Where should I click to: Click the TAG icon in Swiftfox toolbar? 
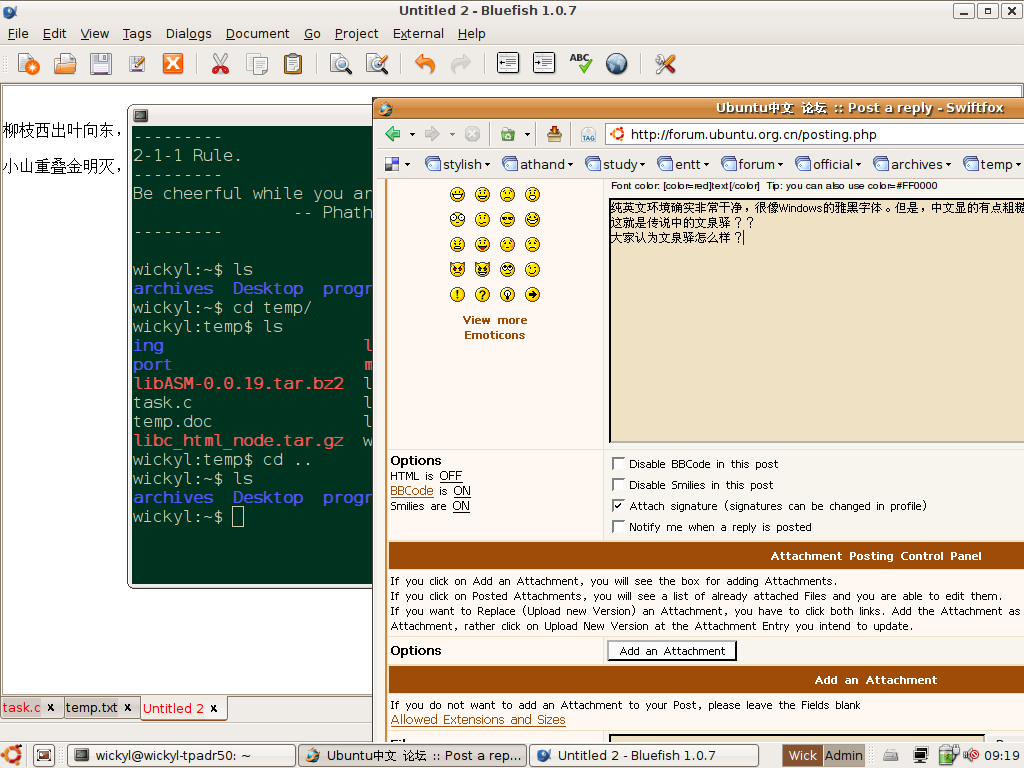[x=588, y=134]
